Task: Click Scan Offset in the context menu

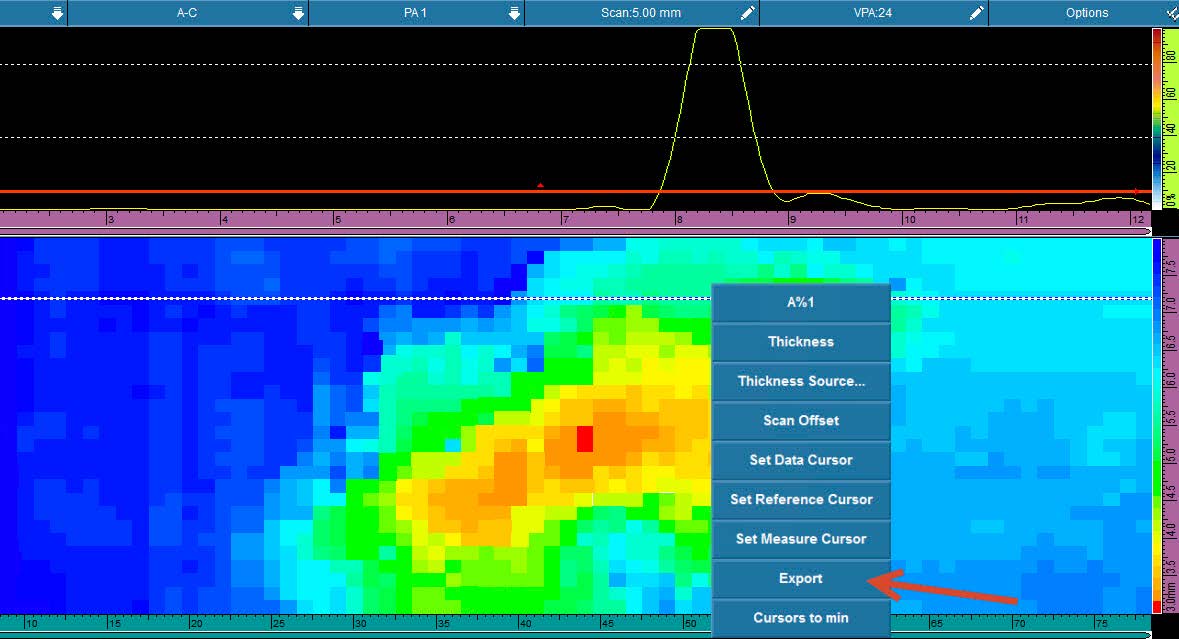Action: [800, 420]
